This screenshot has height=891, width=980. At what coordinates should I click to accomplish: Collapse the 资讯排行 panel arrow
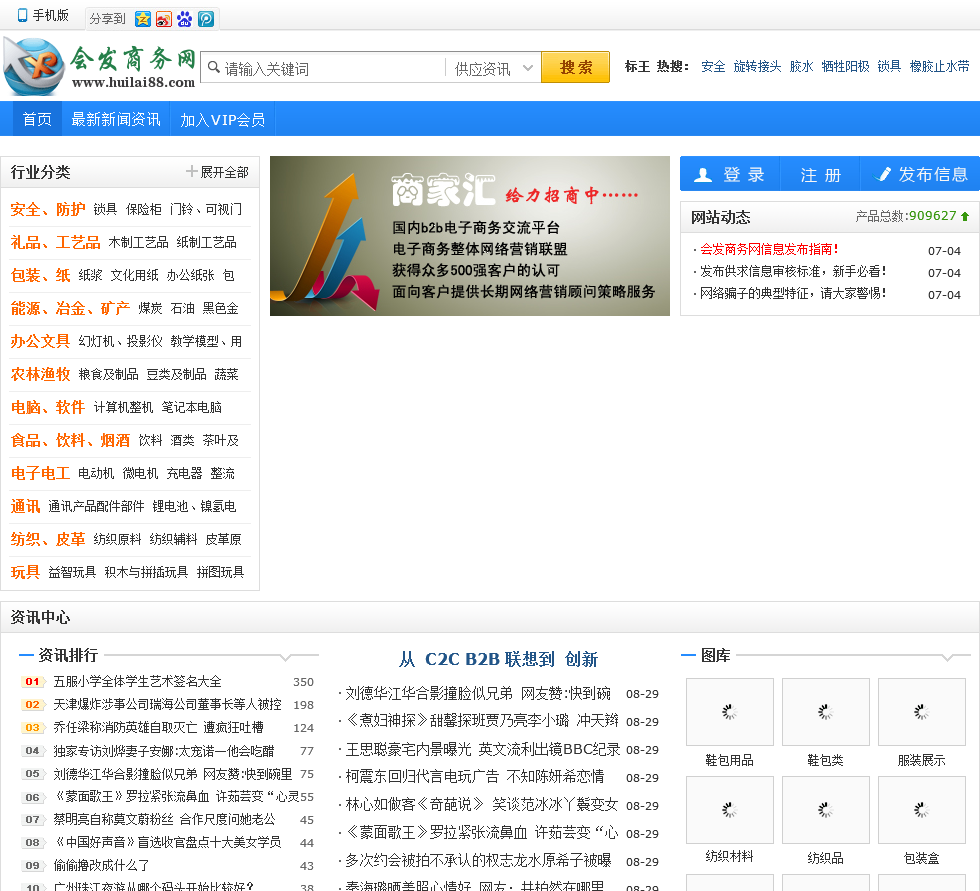[286, 657]
